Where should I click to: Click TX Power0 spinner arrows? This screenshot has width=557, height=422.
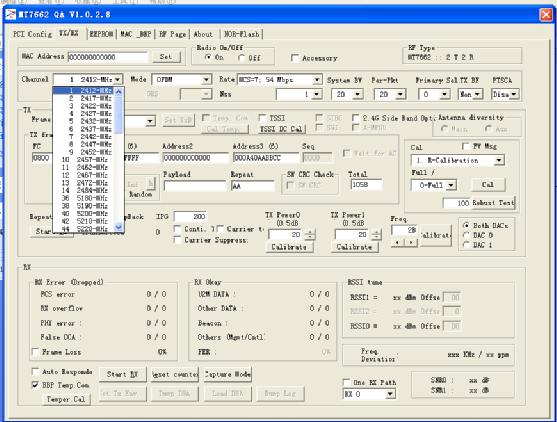click(310, 234)
